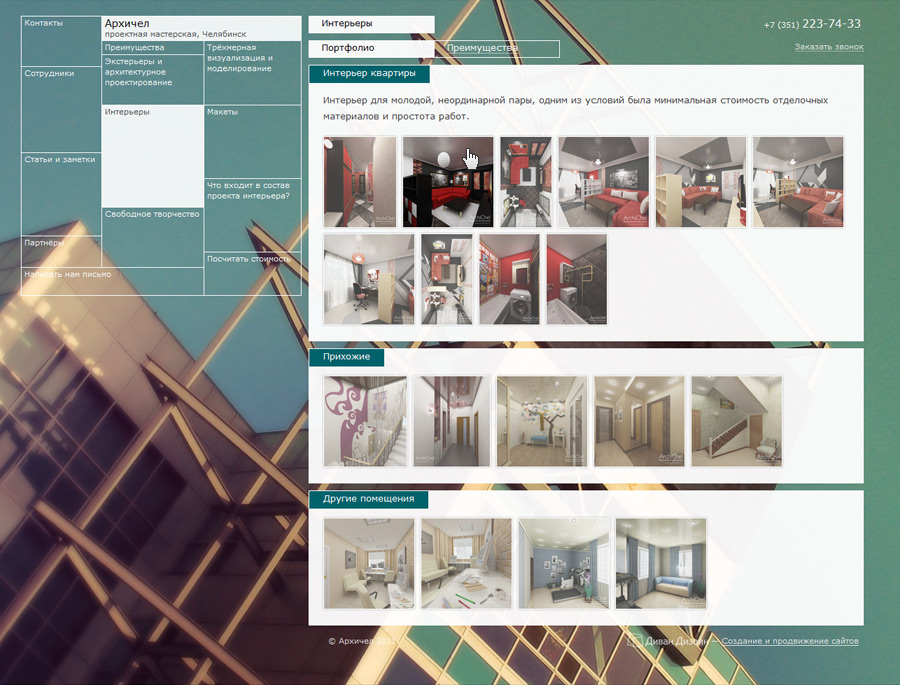900x685 pixels.
Task: Click the Интерьер квартиры heading
Action: 369,73
